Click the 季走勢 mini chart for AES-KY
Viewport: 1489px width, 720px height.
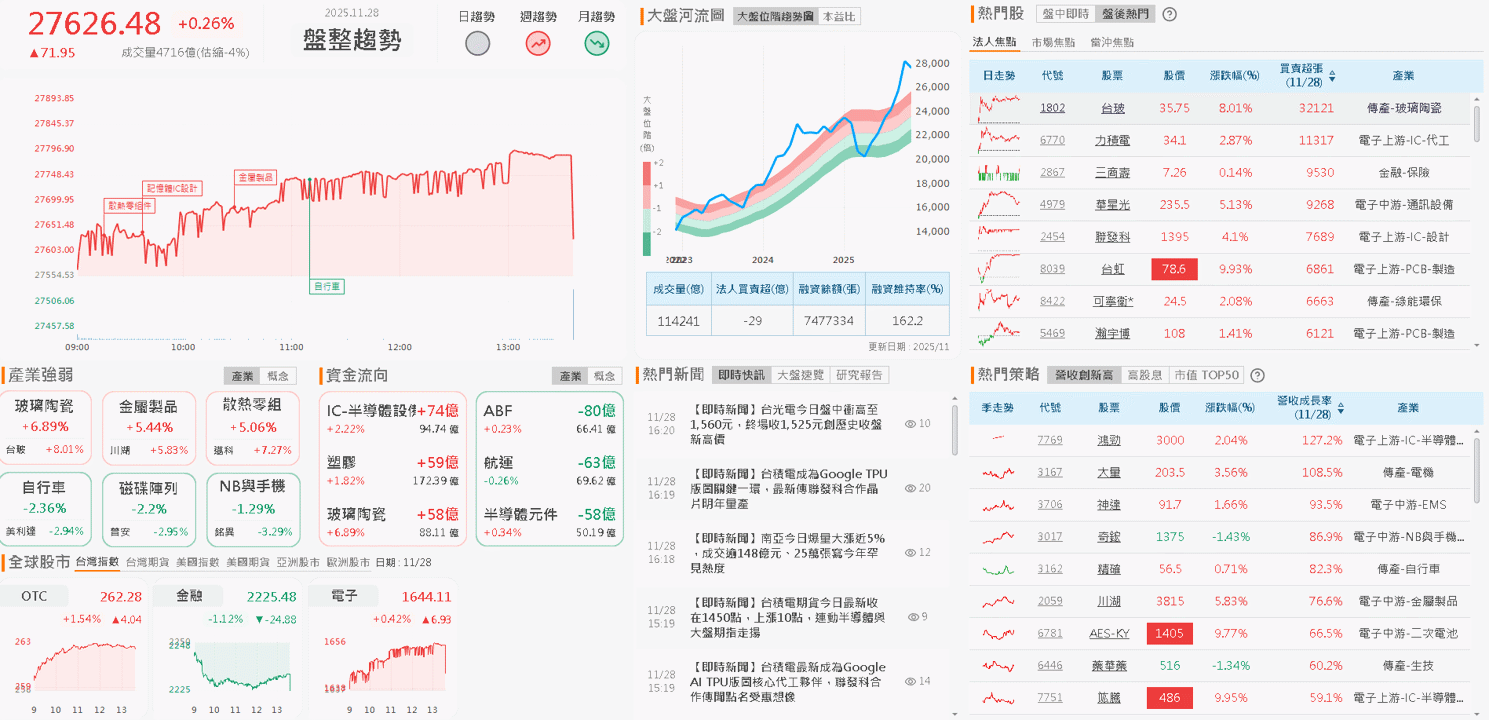(x=999, y=633)
